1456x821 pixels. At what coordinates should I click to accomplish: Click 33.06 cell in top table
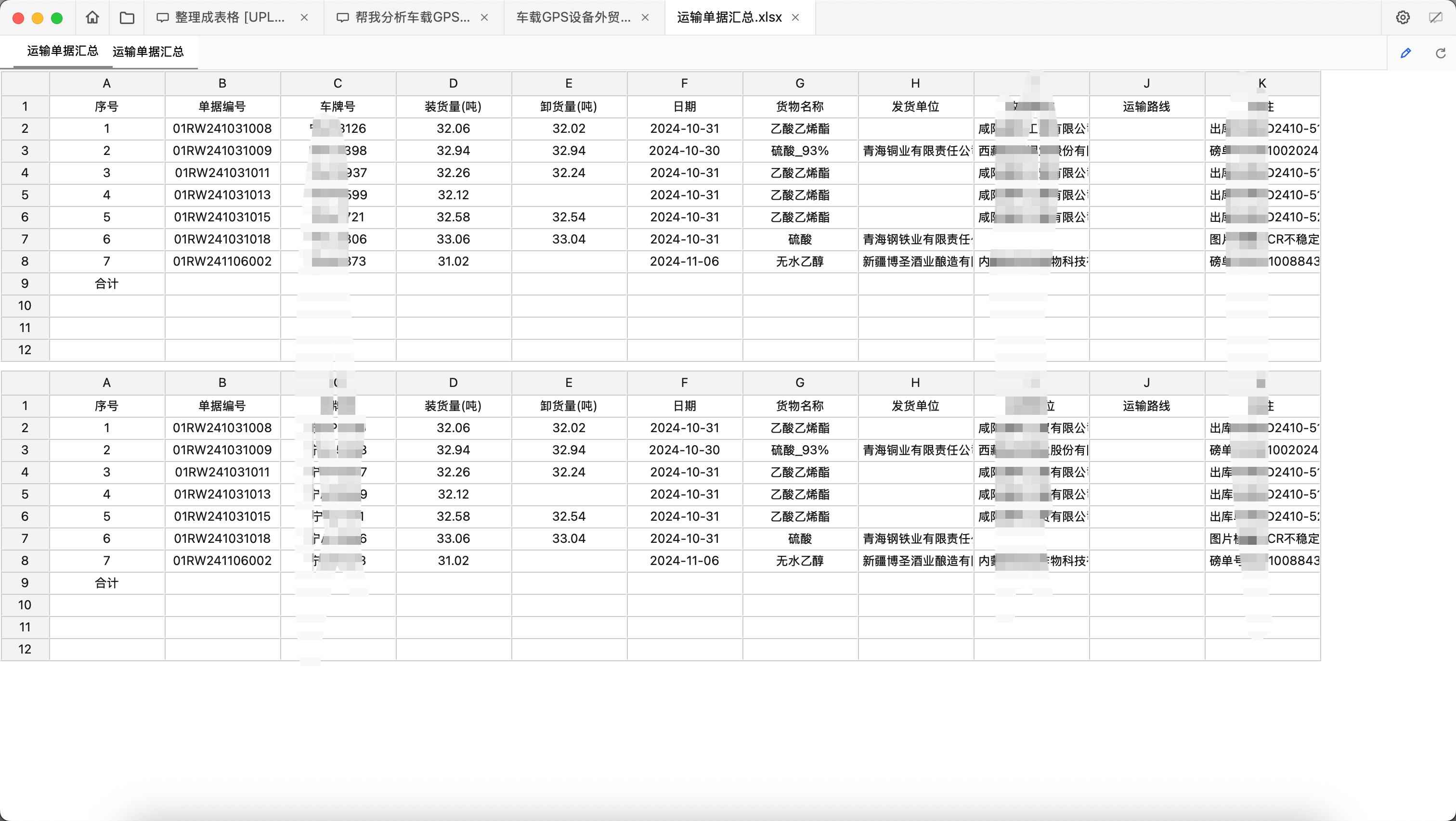point(453,240)
